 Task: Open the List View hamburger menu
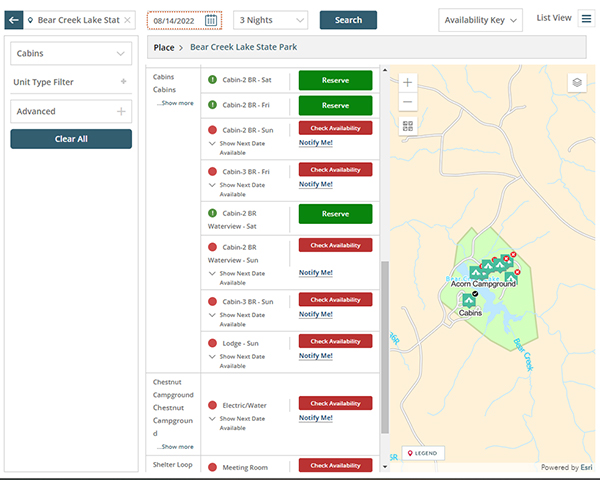[x=586, y=18]
